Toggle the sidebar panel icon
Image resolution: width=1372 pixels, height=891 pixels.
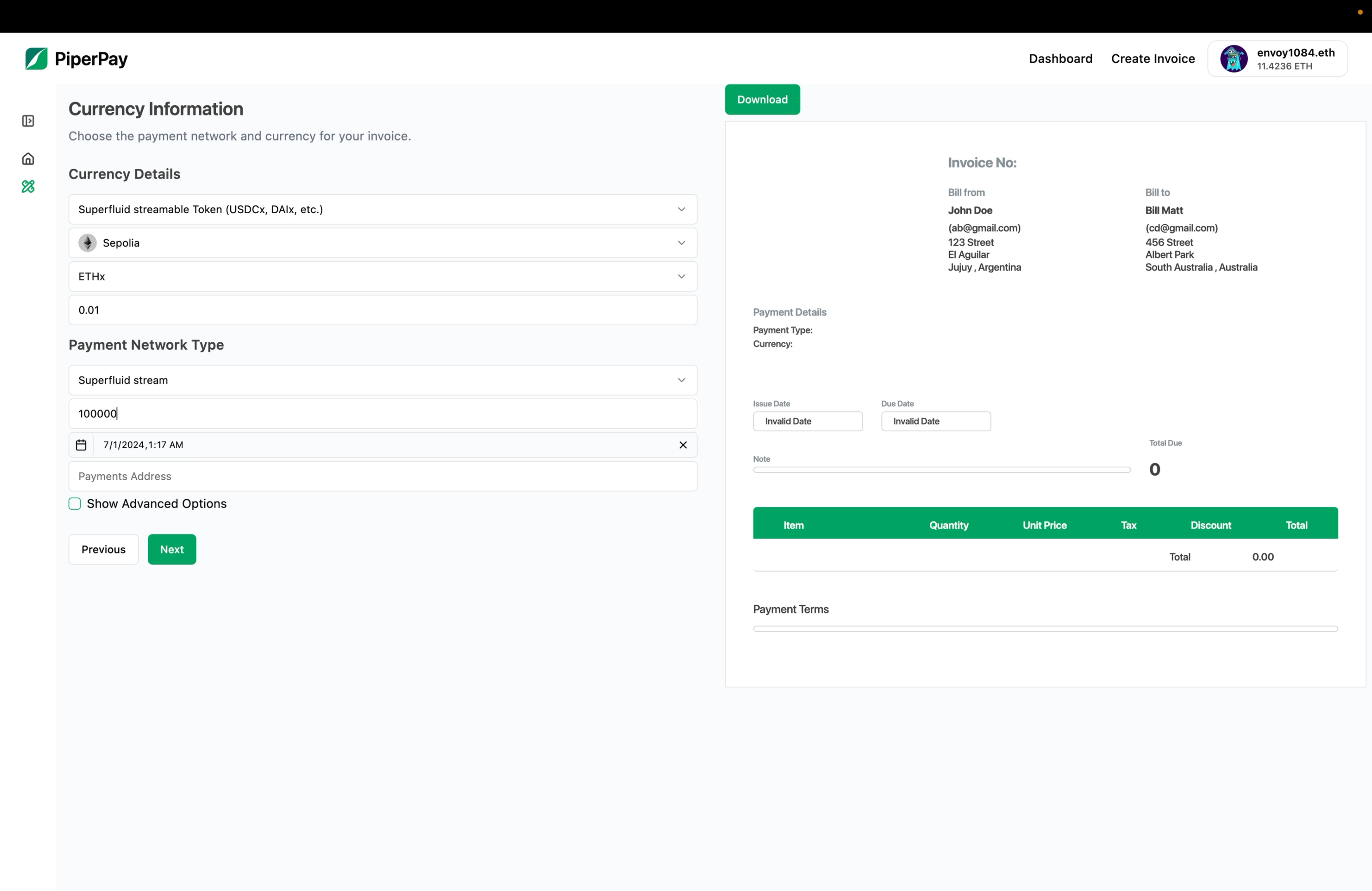tap(28, 121)
